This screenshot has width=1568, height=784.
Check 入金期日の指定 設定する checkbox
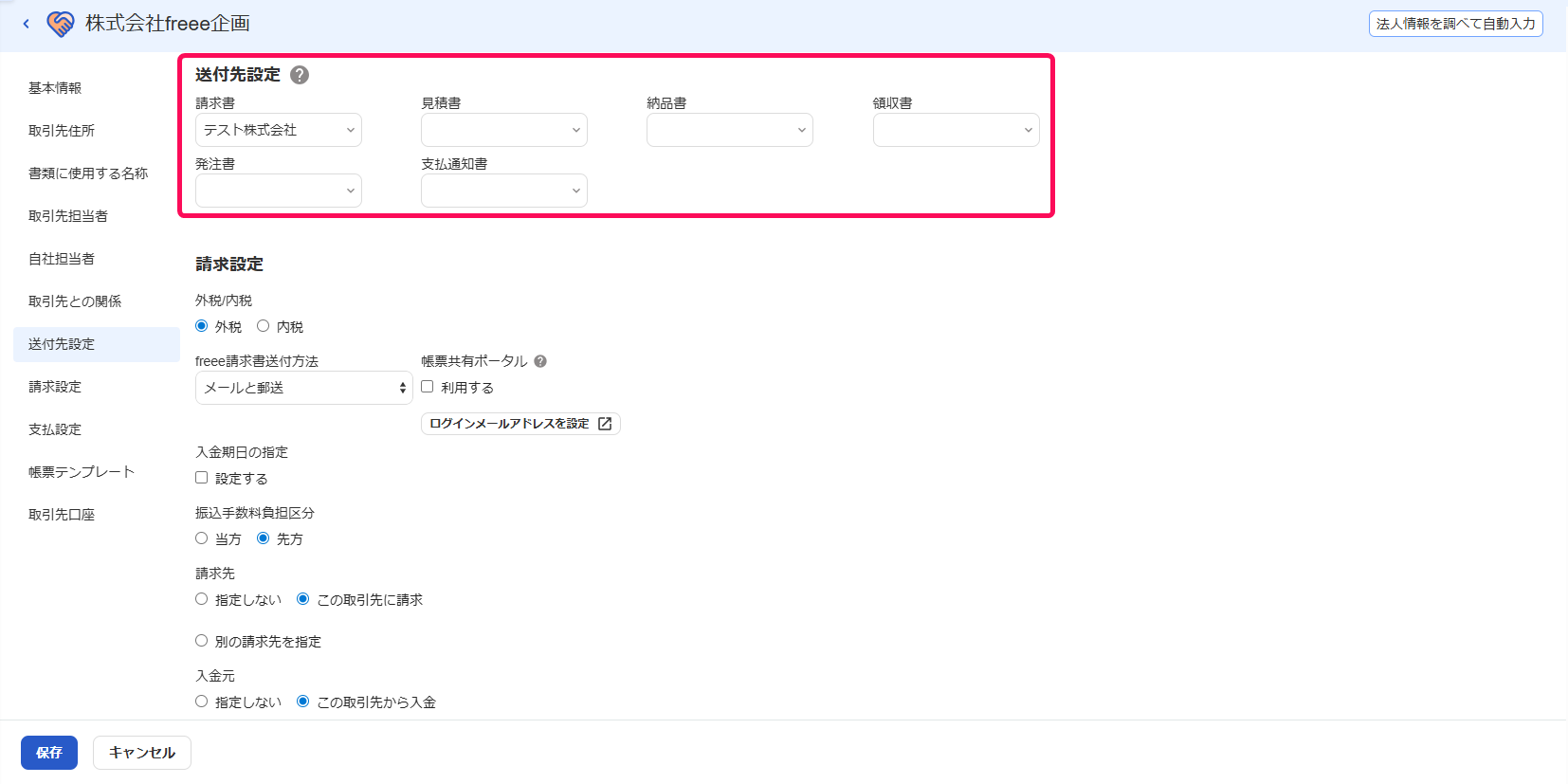coord(202,478)
